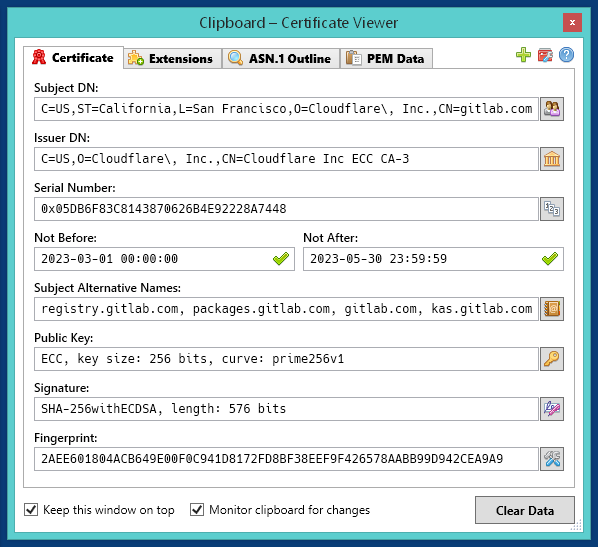This screenshot has width=598, height=547.
Task: Click the Serial Number digits icon button
Action: [x=552, y=209]
